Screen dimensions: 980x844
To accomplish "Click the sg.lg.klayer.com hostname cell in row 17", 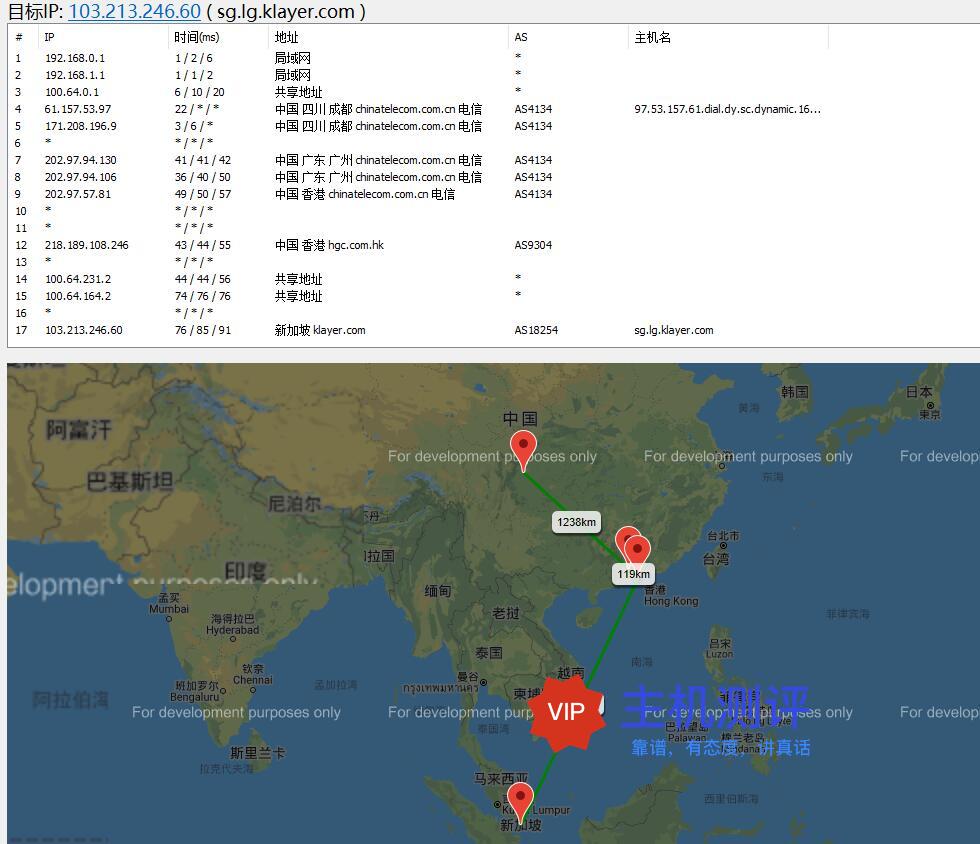I will (674, 330).
